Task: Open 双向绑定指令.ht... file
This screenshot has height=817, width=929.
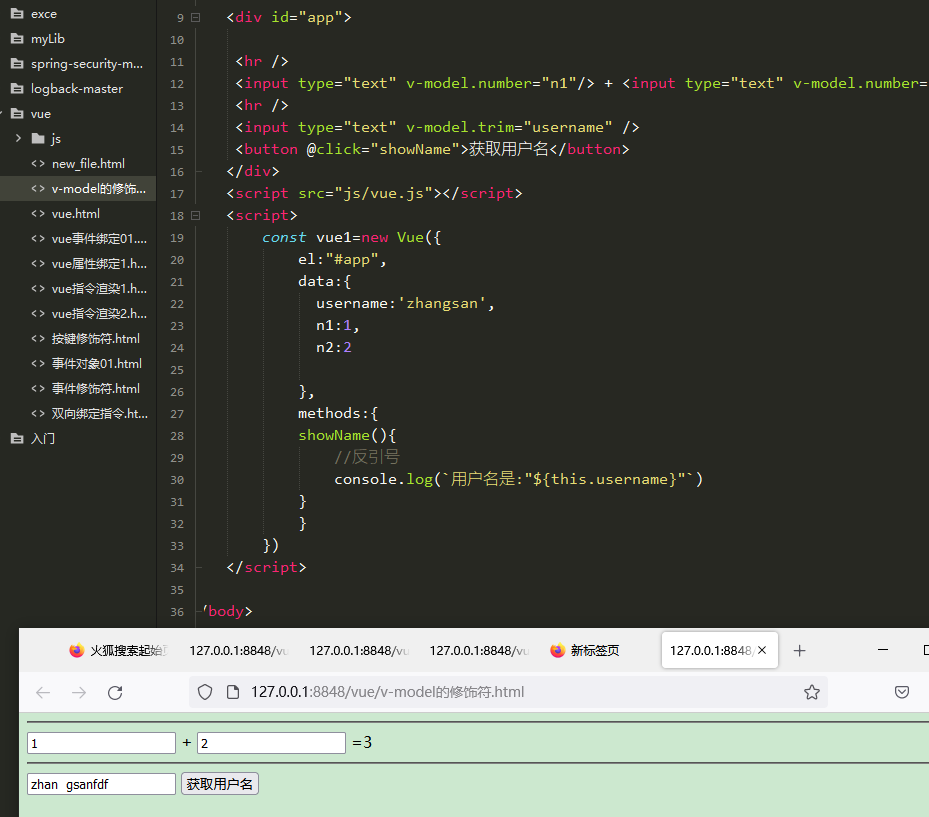Action: coord(100,414)
